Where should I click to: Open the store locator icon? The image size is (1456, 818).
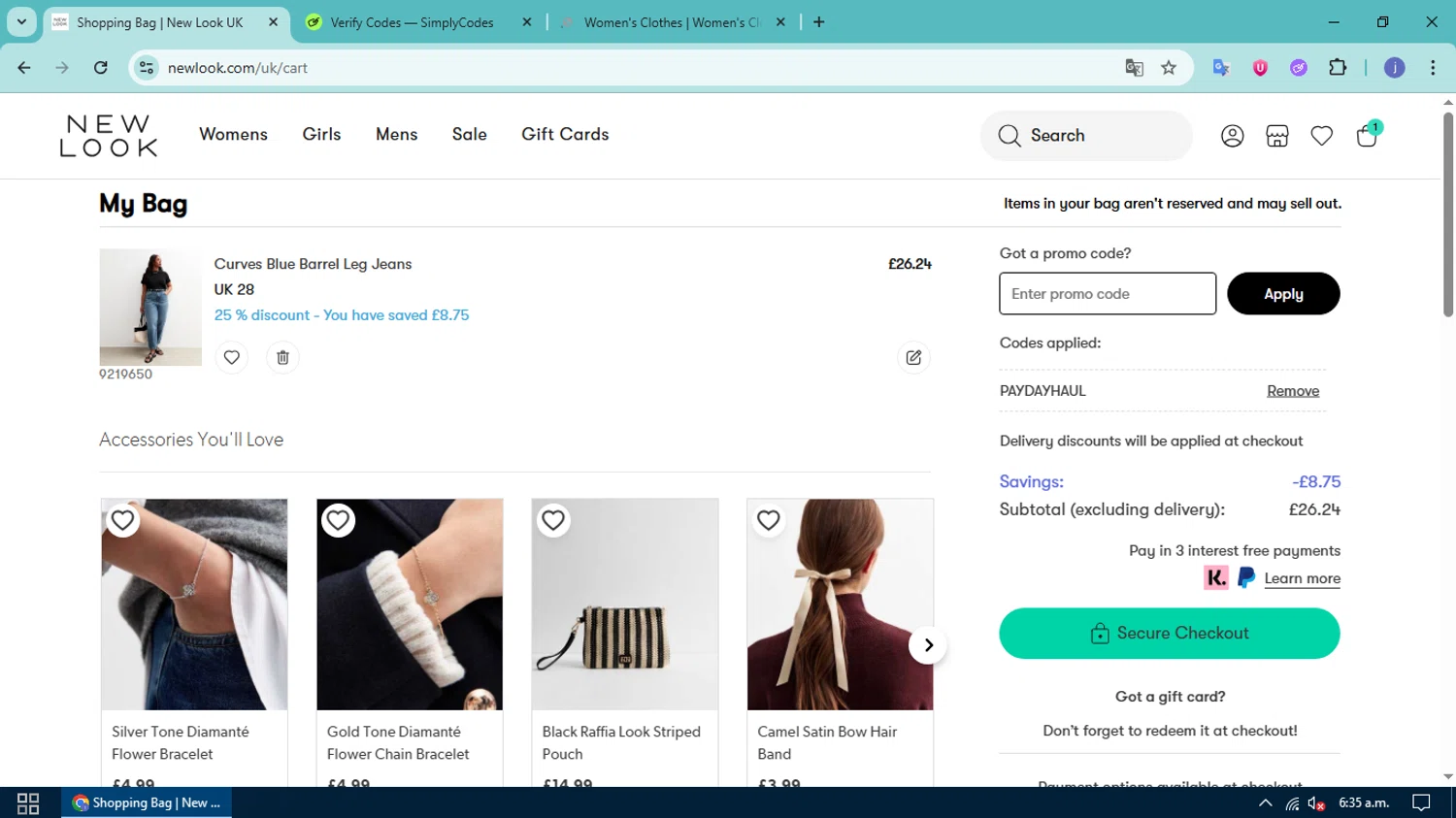click(1276, 136)
